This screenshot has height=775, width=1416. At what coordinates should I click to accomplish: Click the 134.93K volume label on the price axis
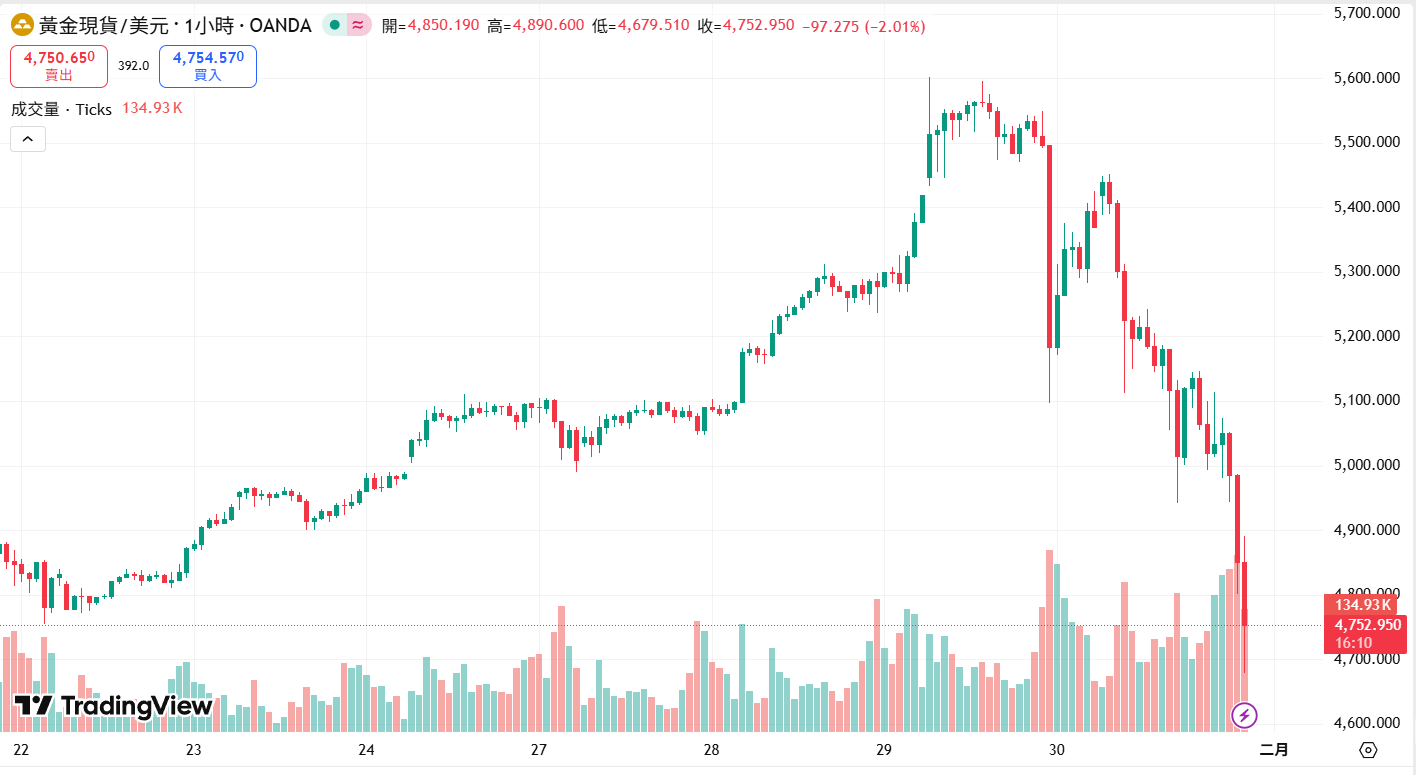(1365, 605)
